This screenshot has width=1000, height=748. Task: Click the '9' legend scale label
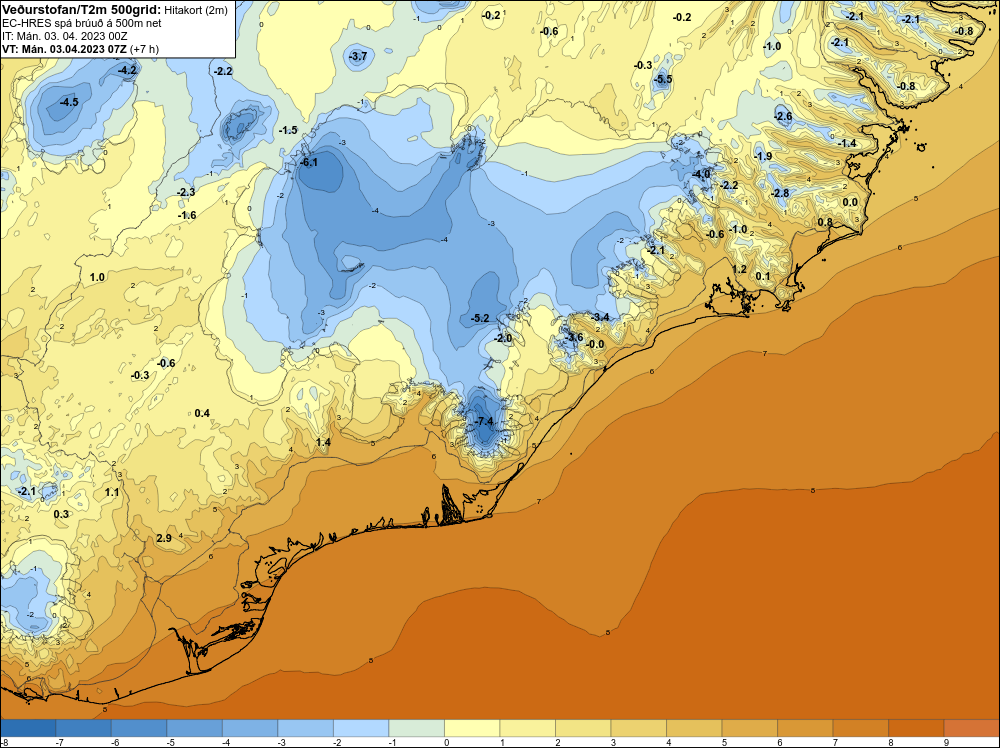946,742
